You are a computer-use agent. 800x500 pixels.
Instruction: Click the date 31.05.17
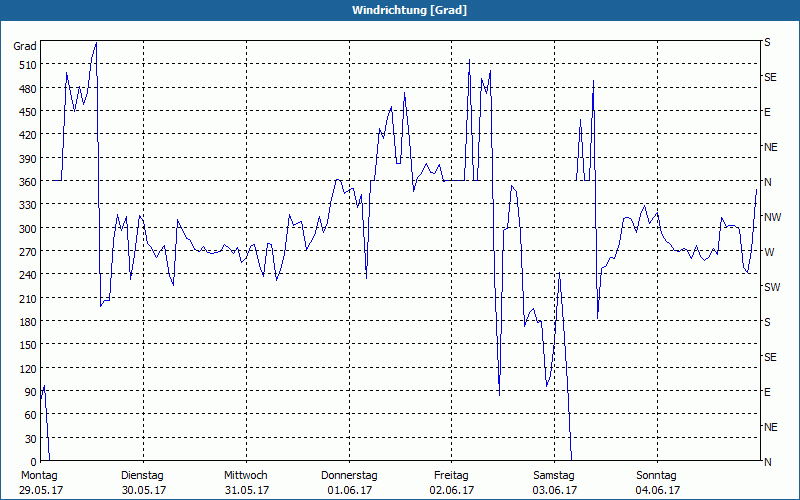coord(247,490)
